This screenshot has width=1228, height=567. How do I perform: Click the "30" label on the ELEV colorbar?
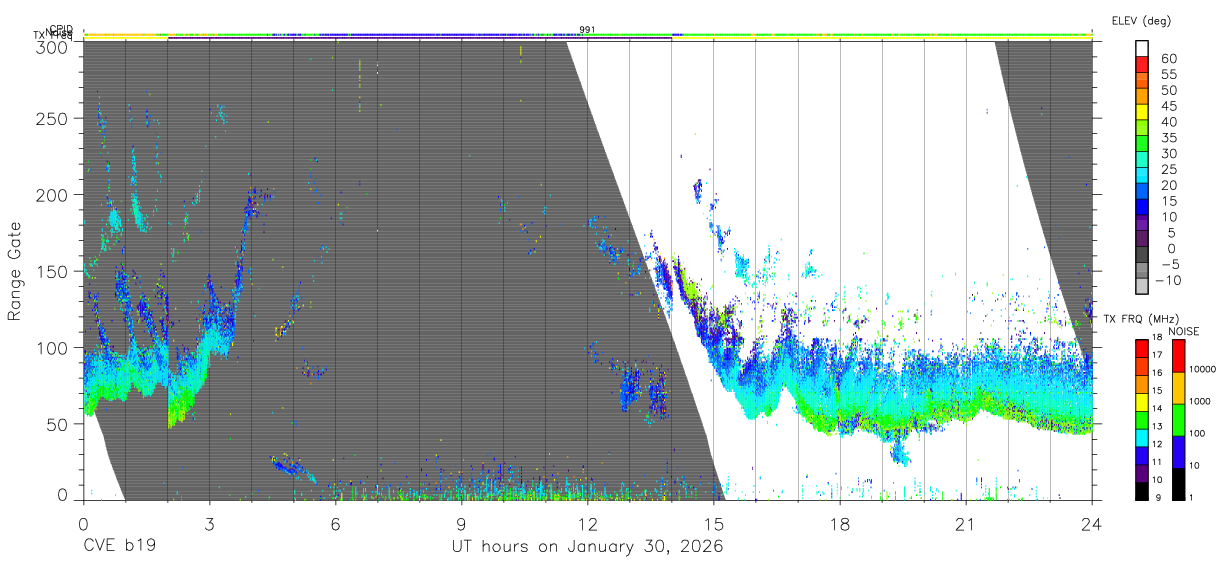[1169, 154]
